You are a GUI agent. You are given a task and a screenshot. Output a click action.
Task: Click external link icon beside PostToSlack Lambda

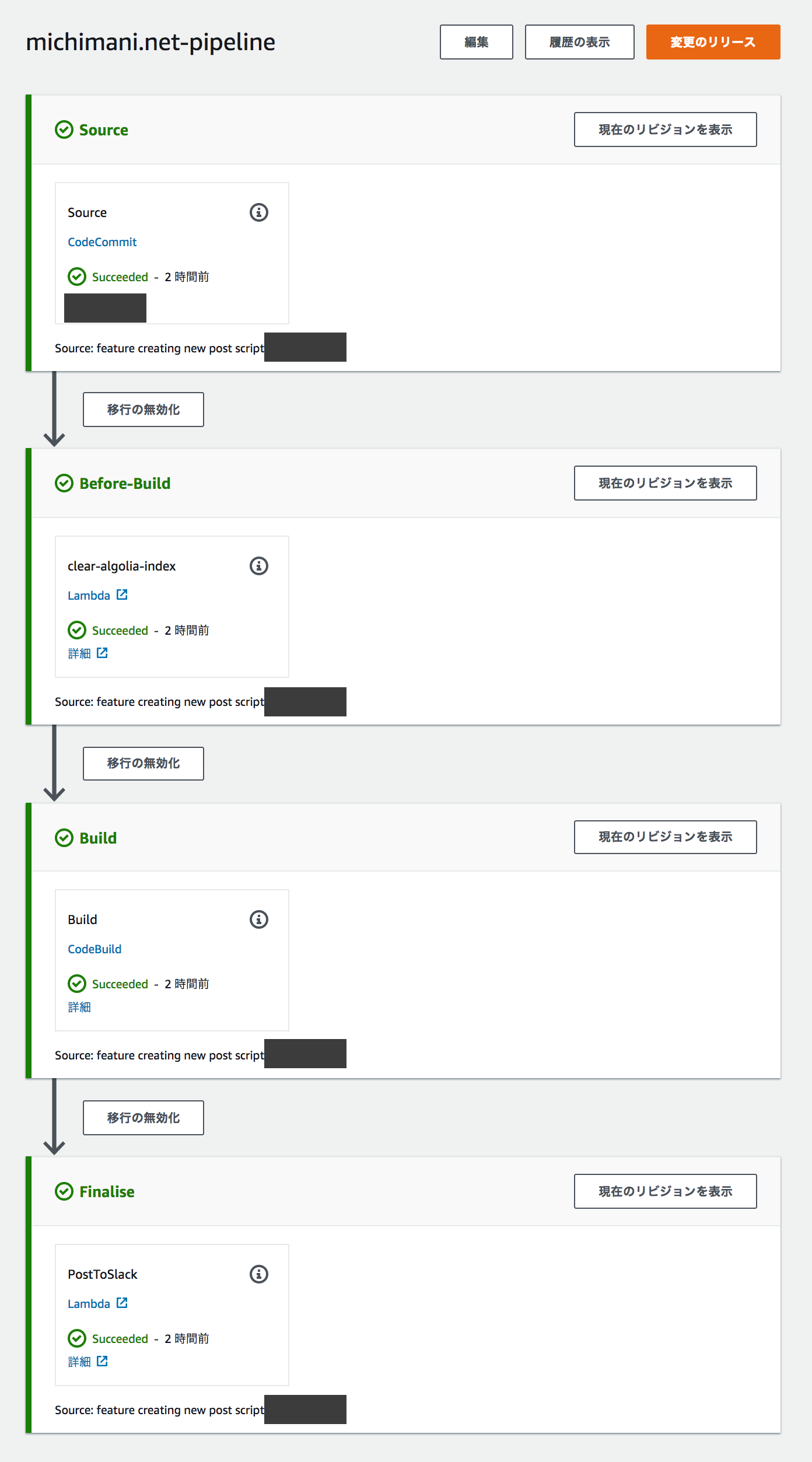tap(122, 1303)
